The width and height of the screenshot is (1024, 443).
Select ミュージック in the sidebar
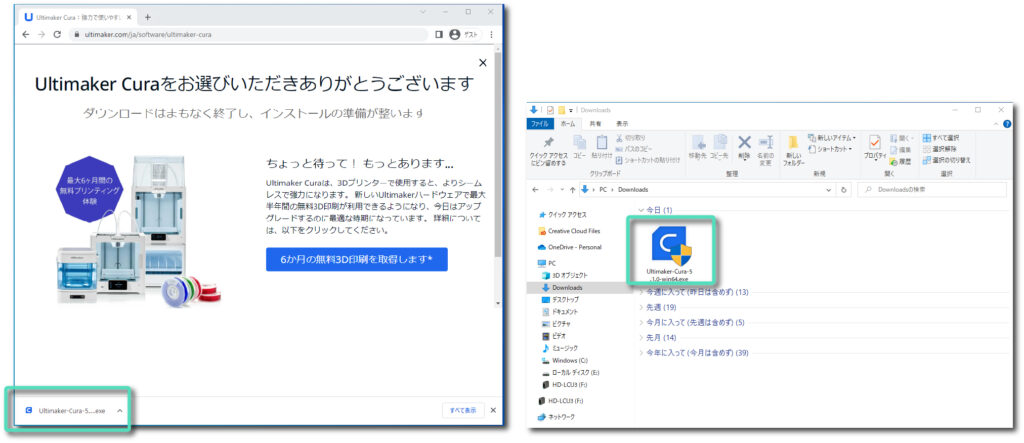click(561, 348)
